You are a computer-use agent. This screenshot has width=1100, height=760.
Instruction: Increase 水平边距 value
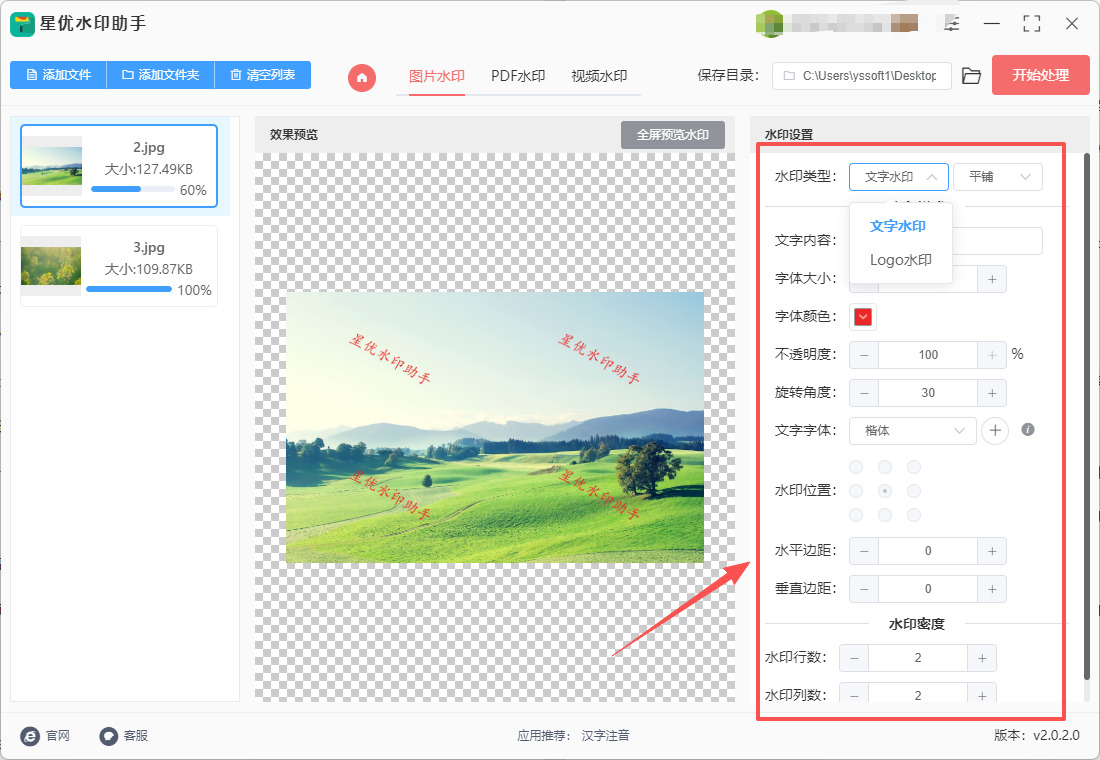point(992,551)
